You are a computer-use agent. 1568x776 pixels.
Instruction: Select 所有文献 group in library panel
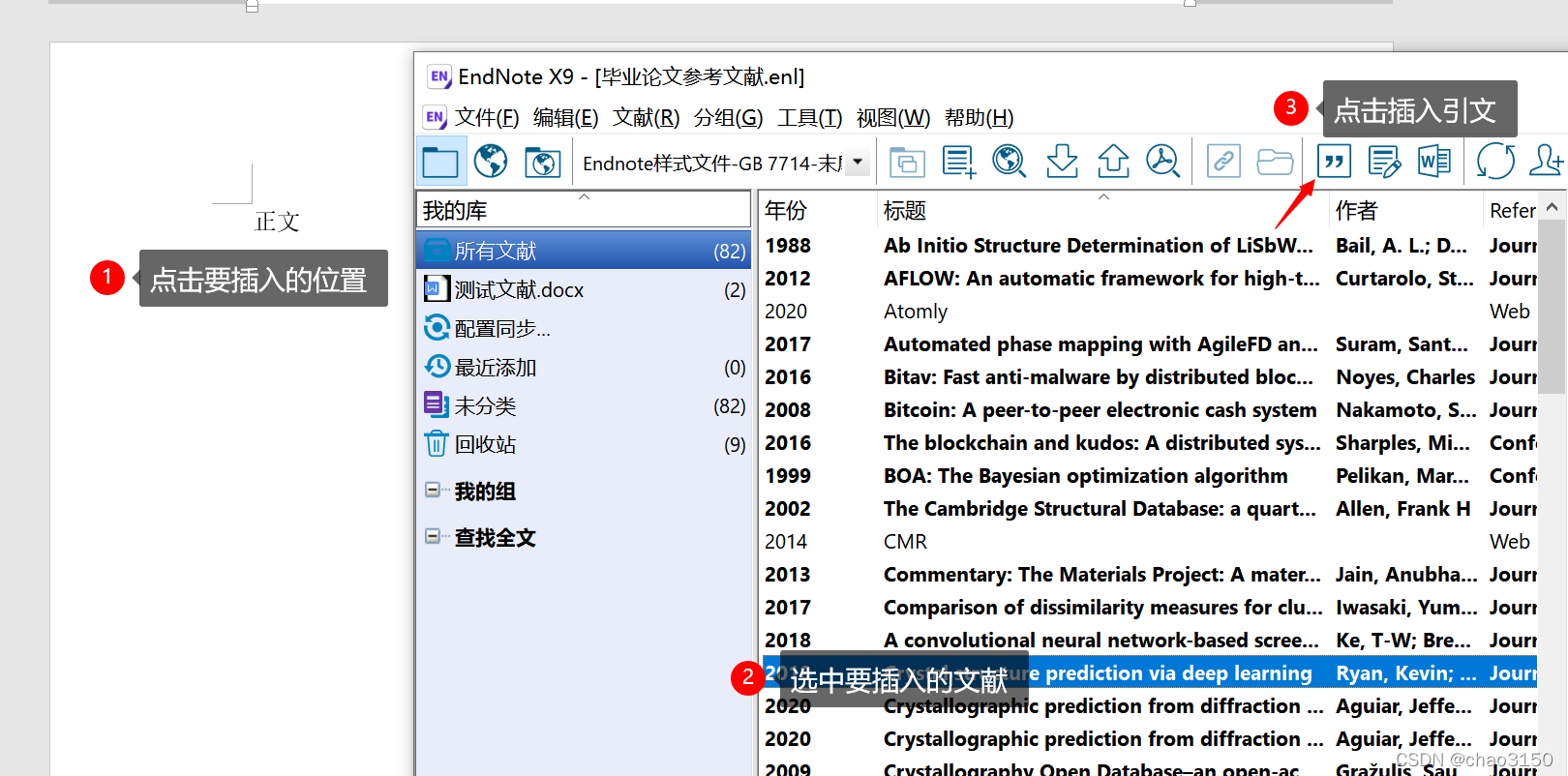(584, 251)
